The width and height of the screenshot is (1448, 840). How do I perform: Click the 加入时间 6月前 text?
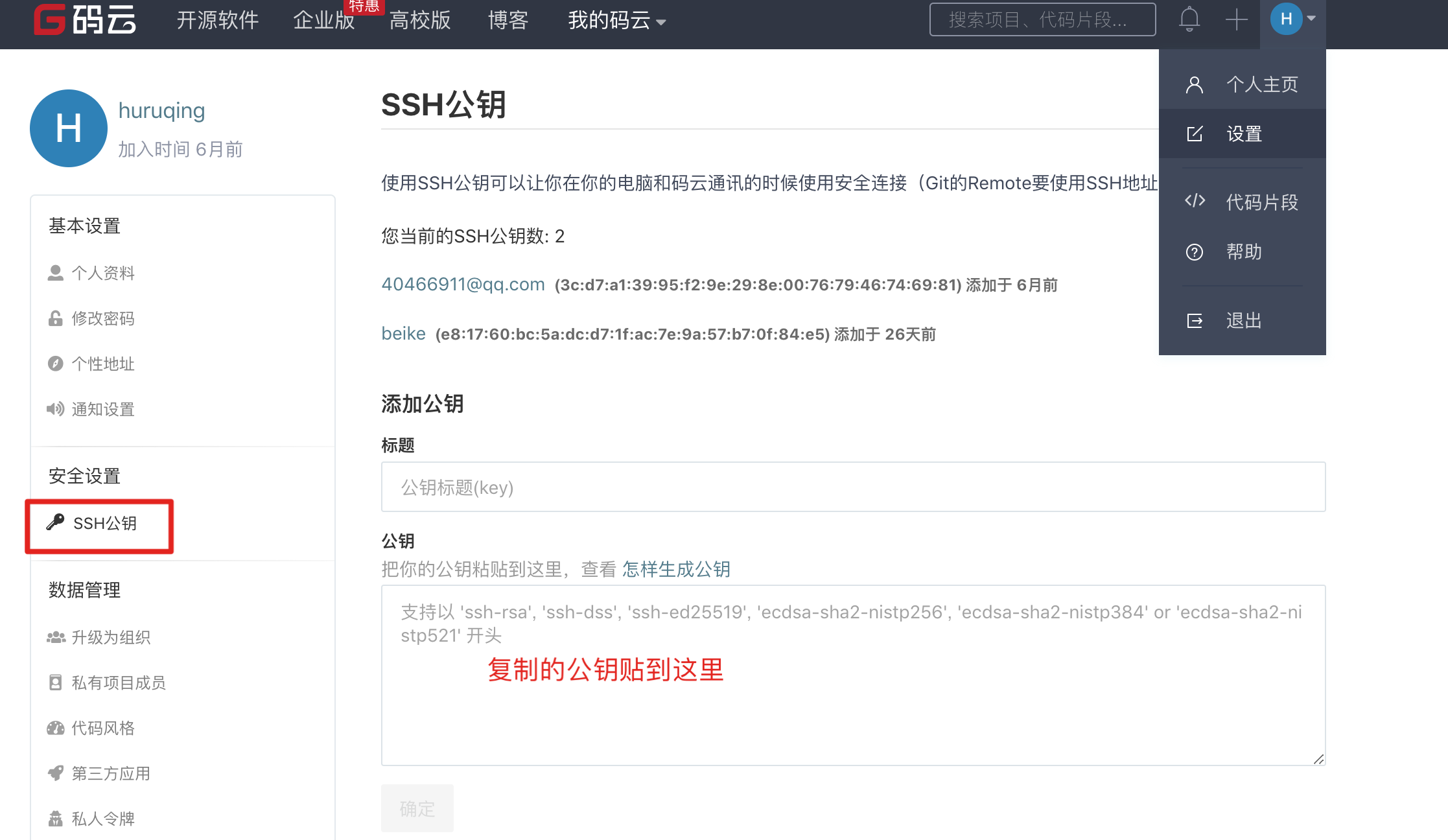coord(180,149)
